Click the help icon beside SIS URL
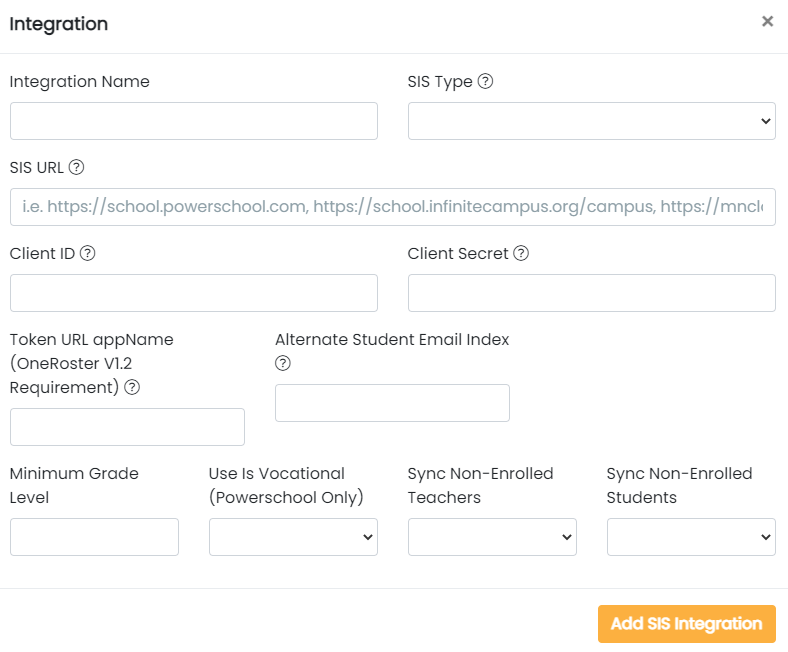Screen dimensions: 788x652 click(x=76, y=167)
